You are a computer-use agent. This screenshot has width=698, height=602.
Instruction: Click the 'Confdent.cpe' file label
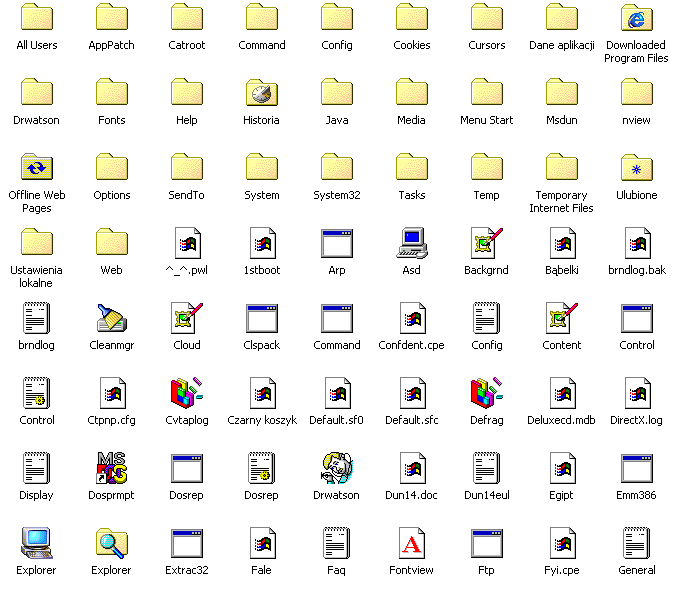(411, 345)
